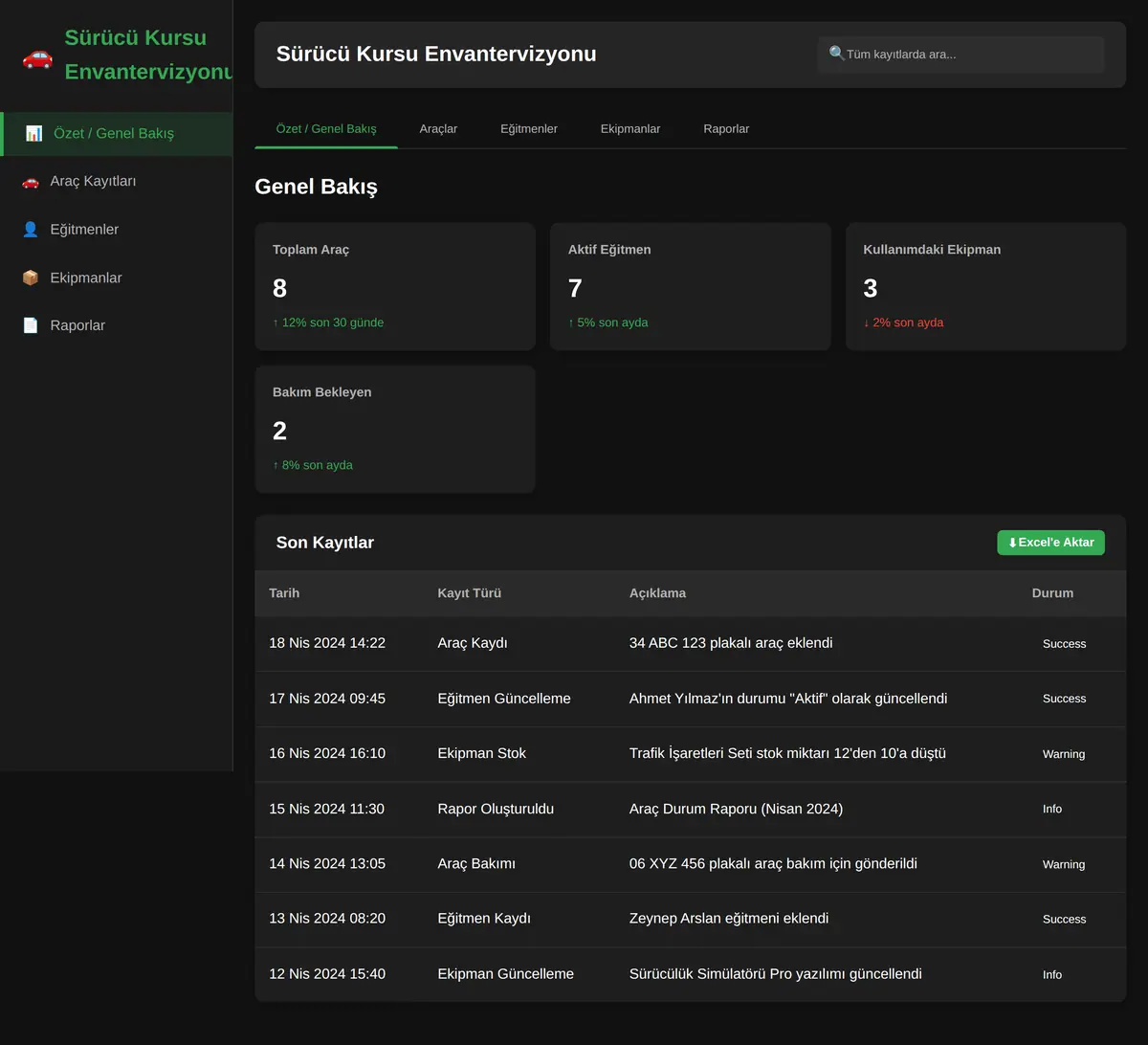Focus the Tüm kayıtlarda ara search field
This screenshot has width=1148, height=1045.
pyautogui.click(x=960, y=55)
